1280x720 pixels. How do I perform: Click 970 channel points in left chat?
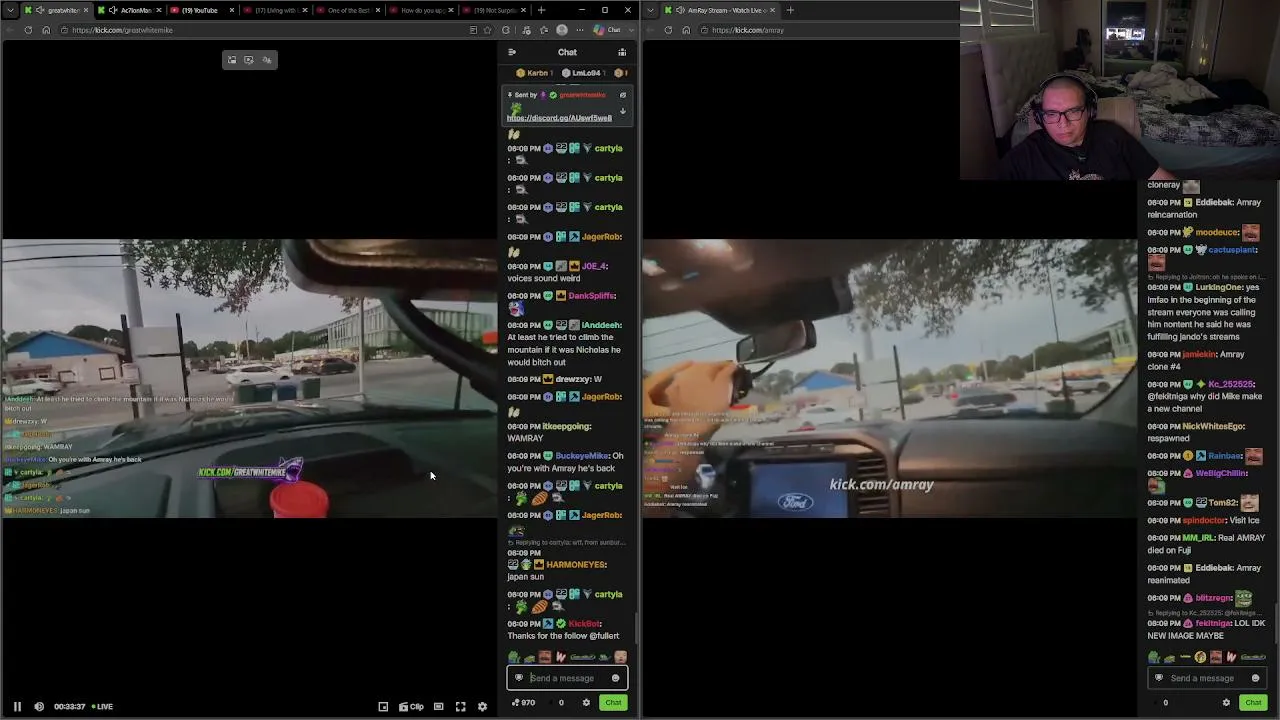click(523, 702)
